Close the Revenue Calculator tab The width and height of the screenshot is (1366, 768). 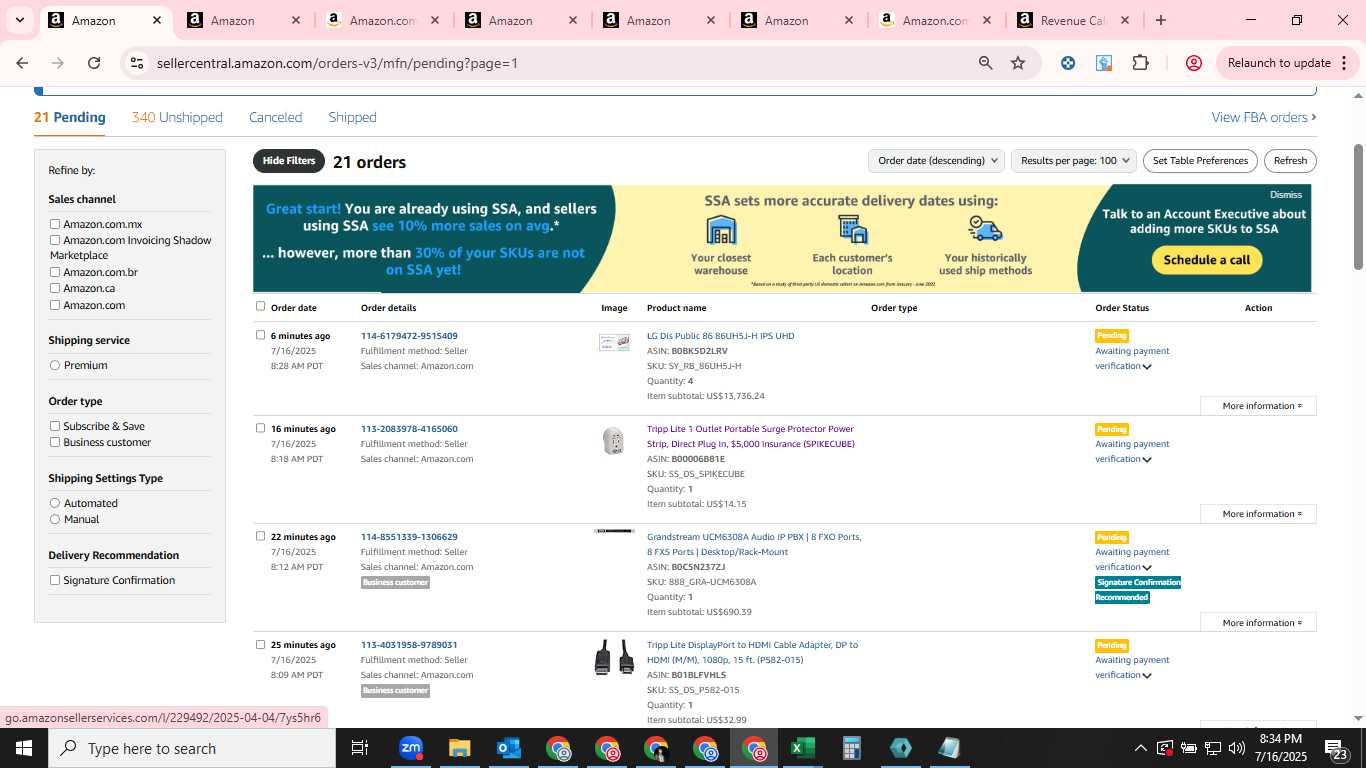[x=1124, y=20]
